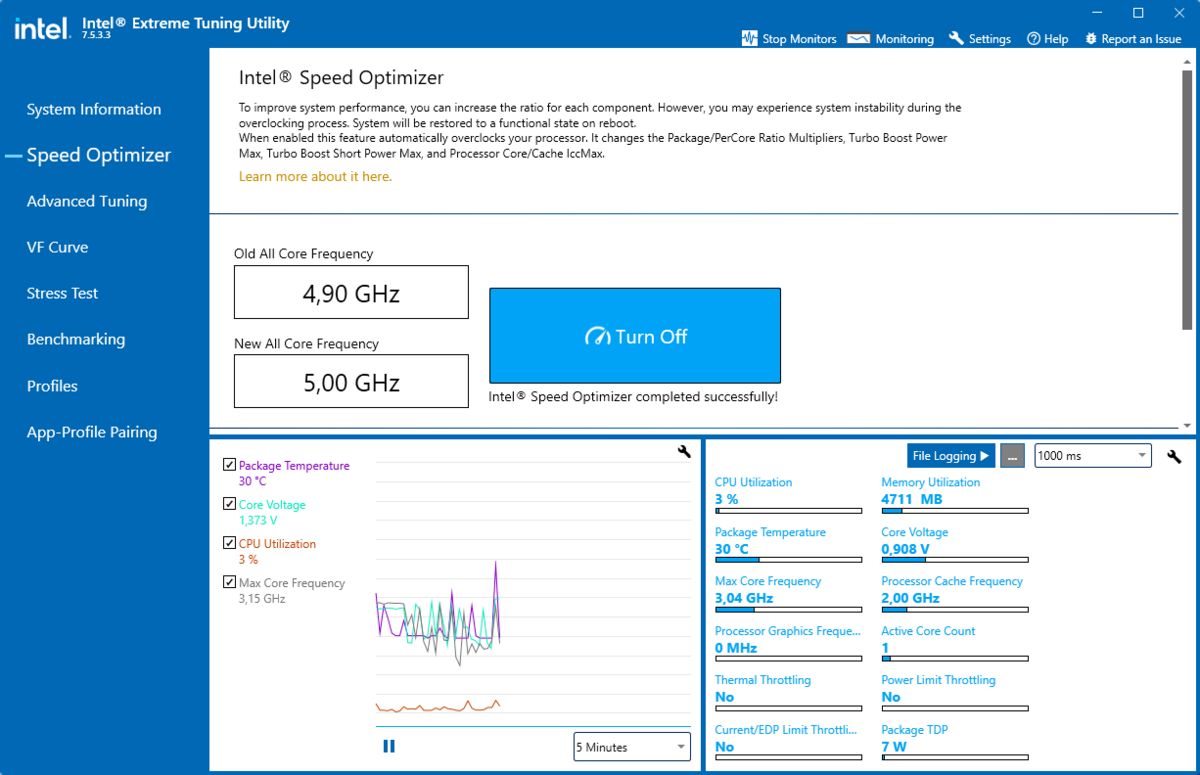This screenshot has height=775, width=1200.
Task: Click the CPU Utilization 3 % monitor value
Action: pos(726,499)
